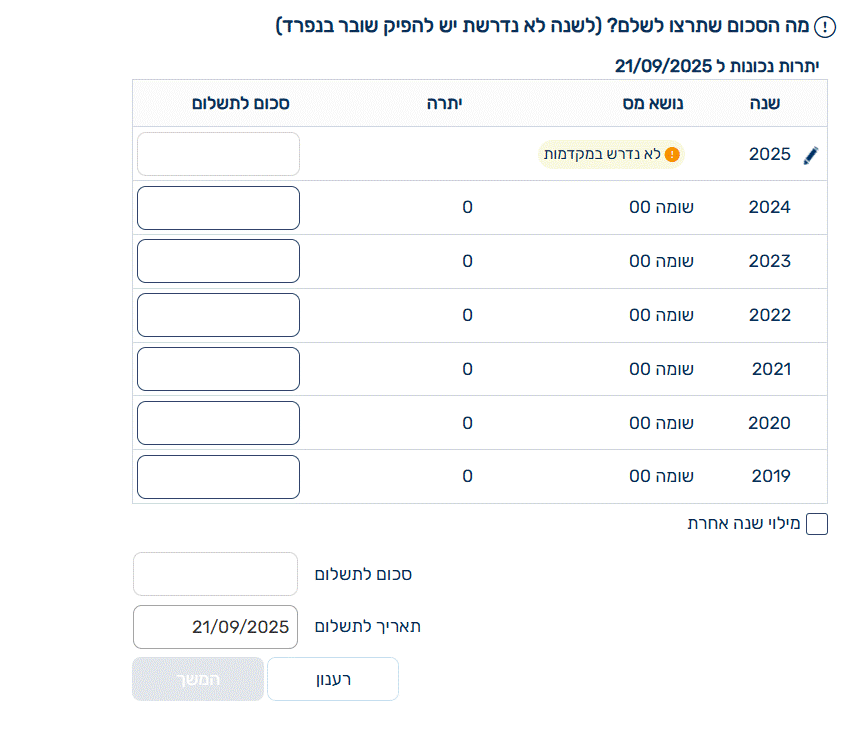Click the 'נושא מס' column header
Image resolution: width=856 pixels, height=735 pixels.
point(662,103)
